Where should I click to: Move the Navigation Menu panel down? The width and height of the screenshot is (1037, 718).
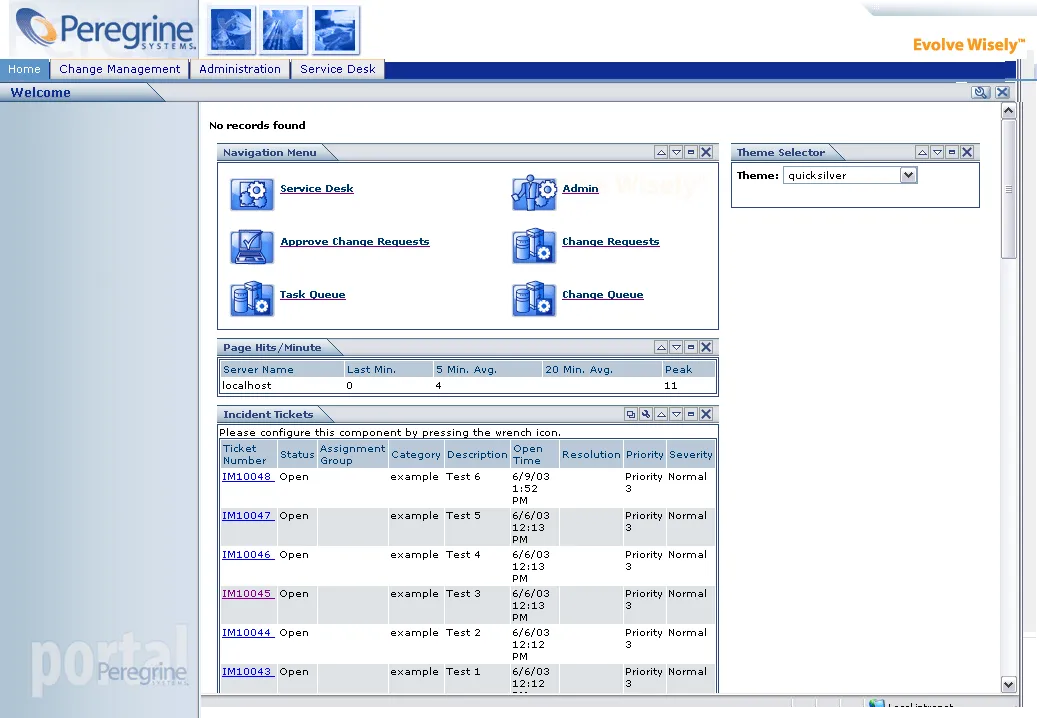[676, 152]
